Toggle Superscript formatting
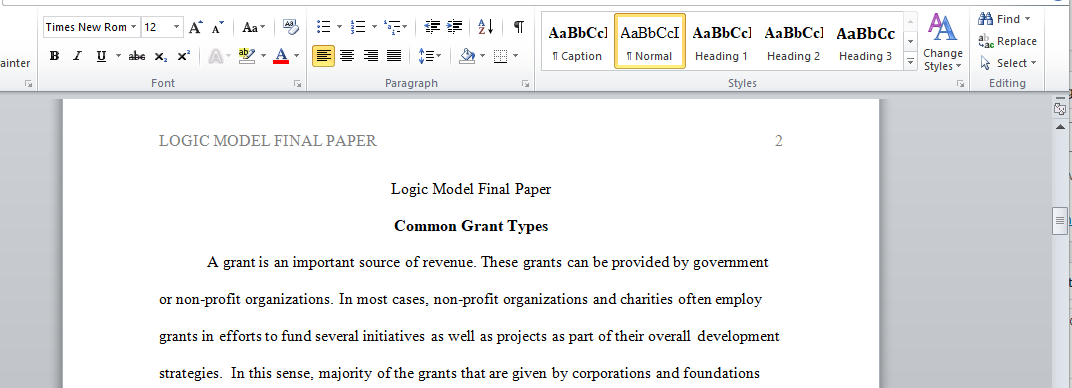The width and height of the screenshot is (1072, 388). click(183, 56)
